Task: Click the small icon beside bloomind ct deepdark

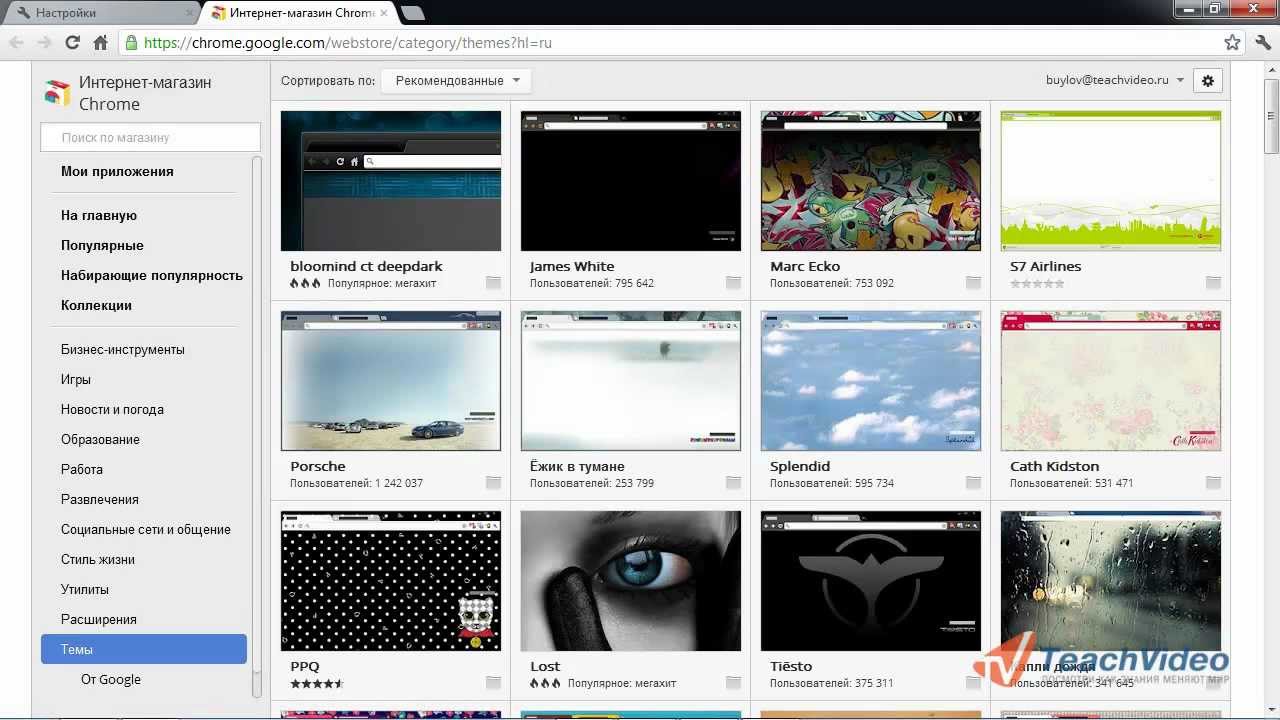Action: point(493,283)
